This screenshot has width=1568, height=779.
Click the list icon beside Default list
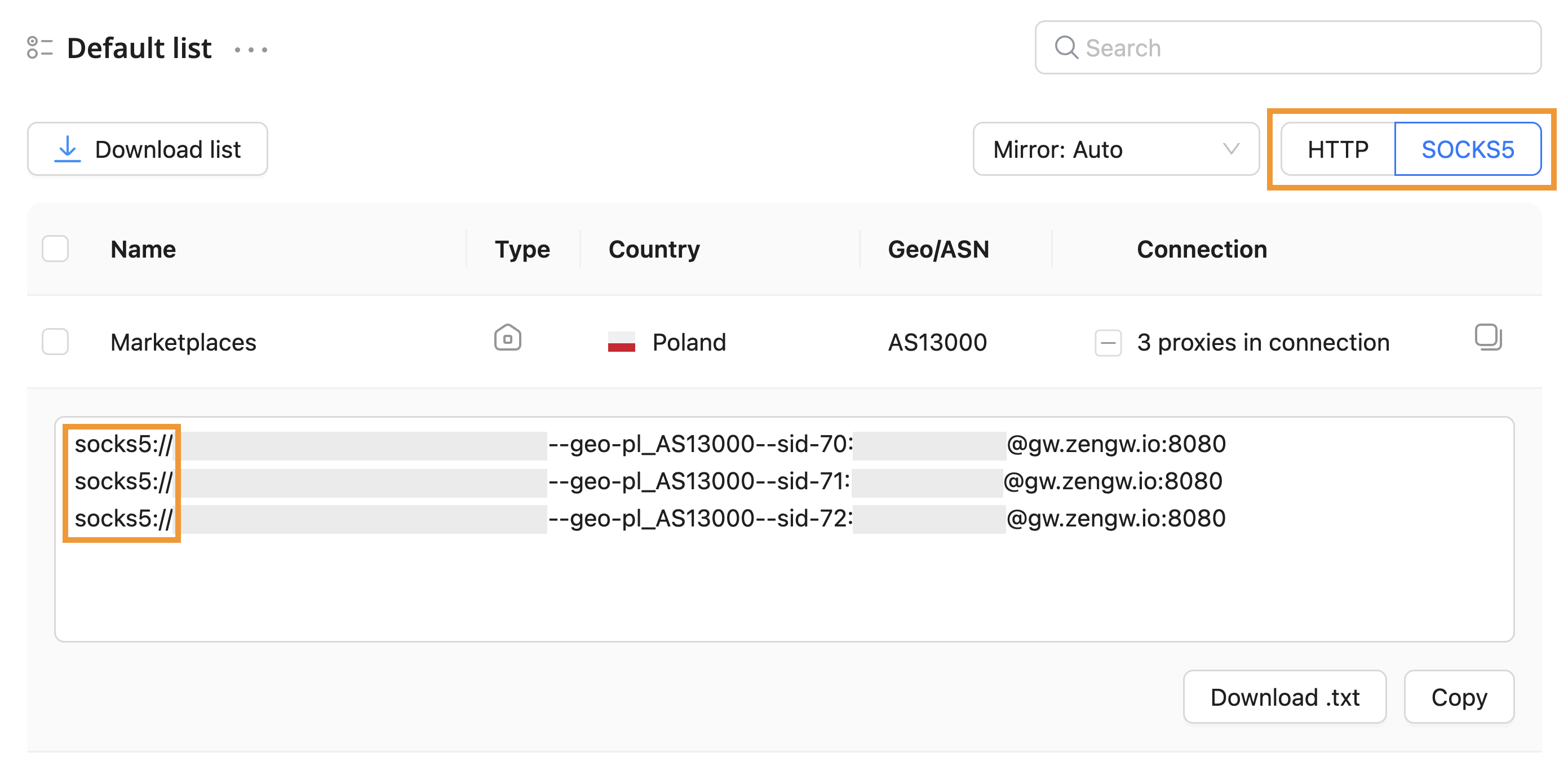(x=39, y=48)
